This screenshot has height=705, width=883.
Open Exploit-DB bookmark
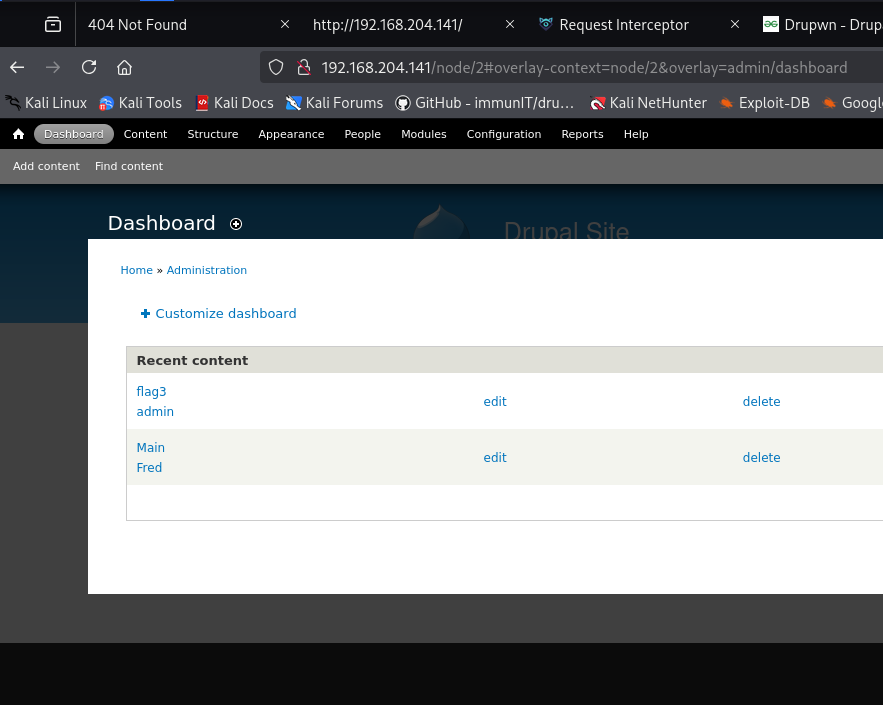point(764,102)
